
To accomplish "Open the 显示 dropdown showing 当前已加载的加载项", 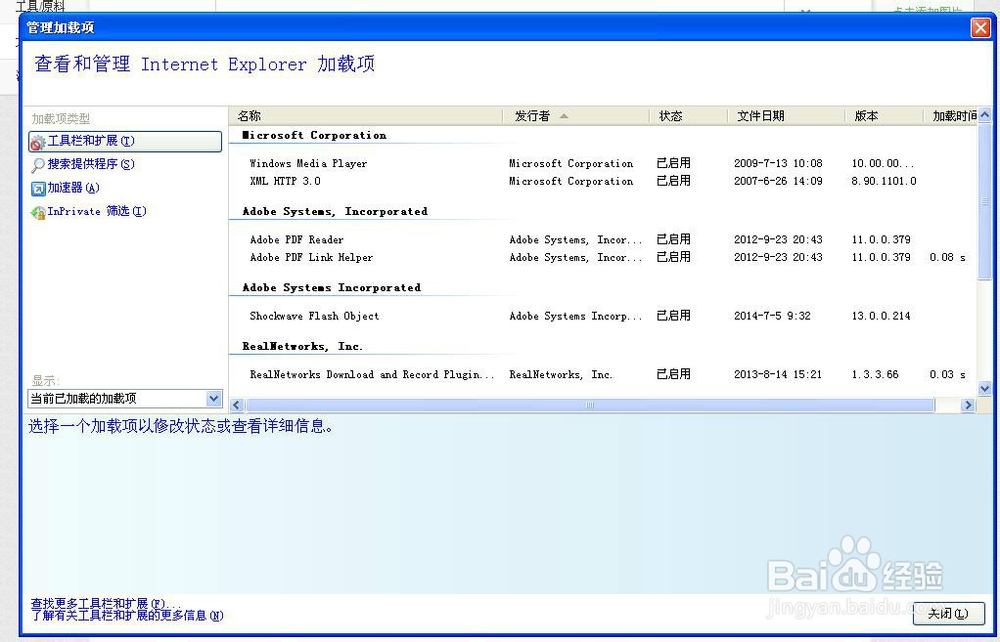I will 125,398.
